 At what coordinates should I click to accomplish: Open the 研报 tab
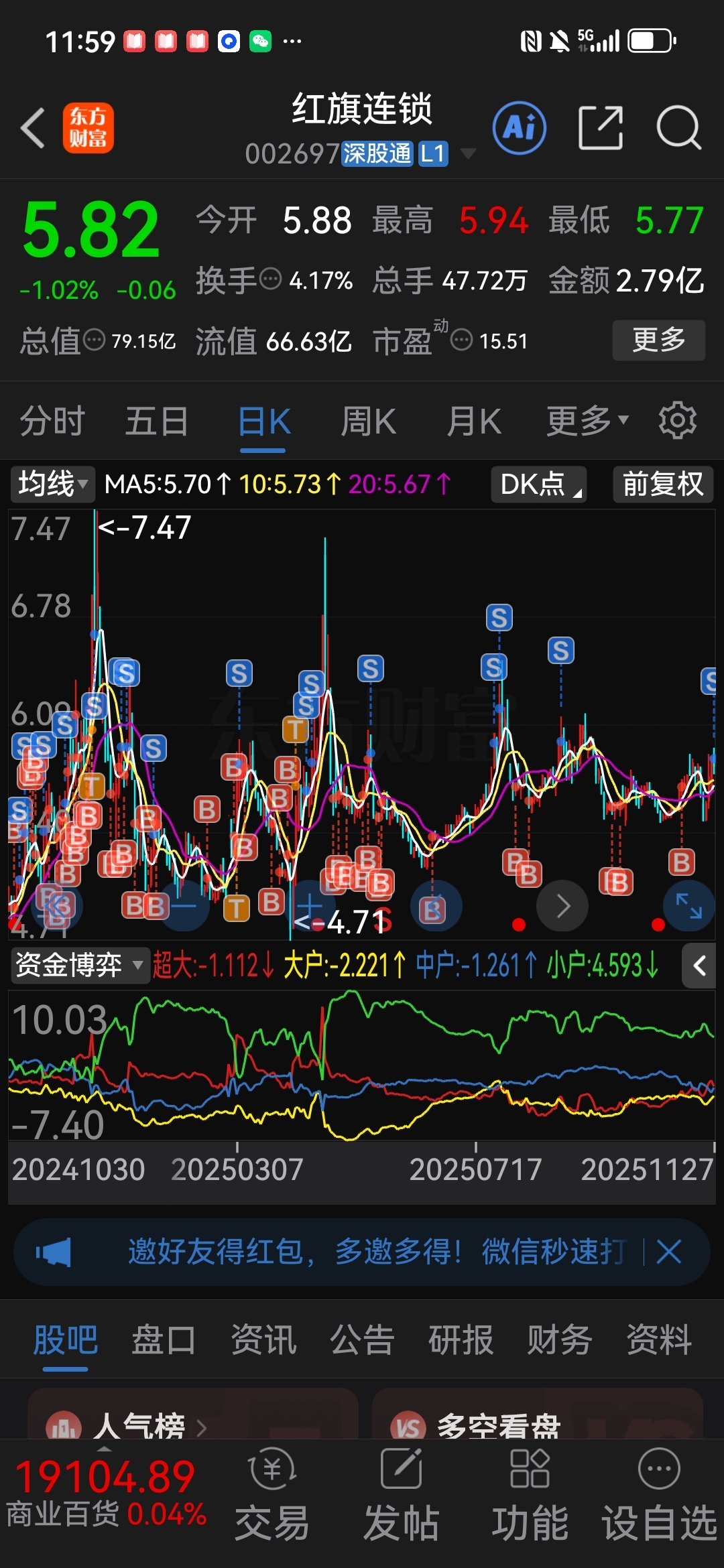461,1340
